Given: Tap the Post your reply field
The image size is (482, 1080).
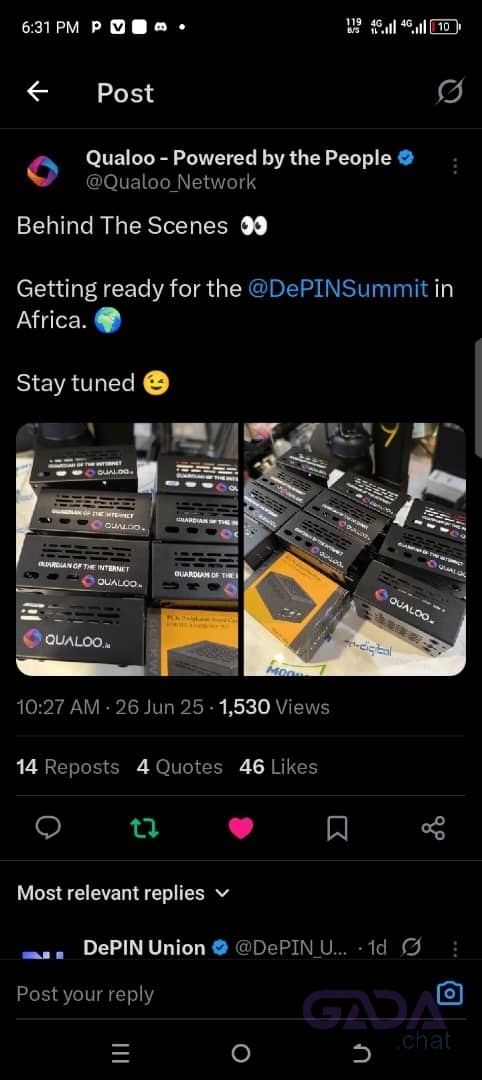Looking at the screenshot, I should tap(220, 994).
